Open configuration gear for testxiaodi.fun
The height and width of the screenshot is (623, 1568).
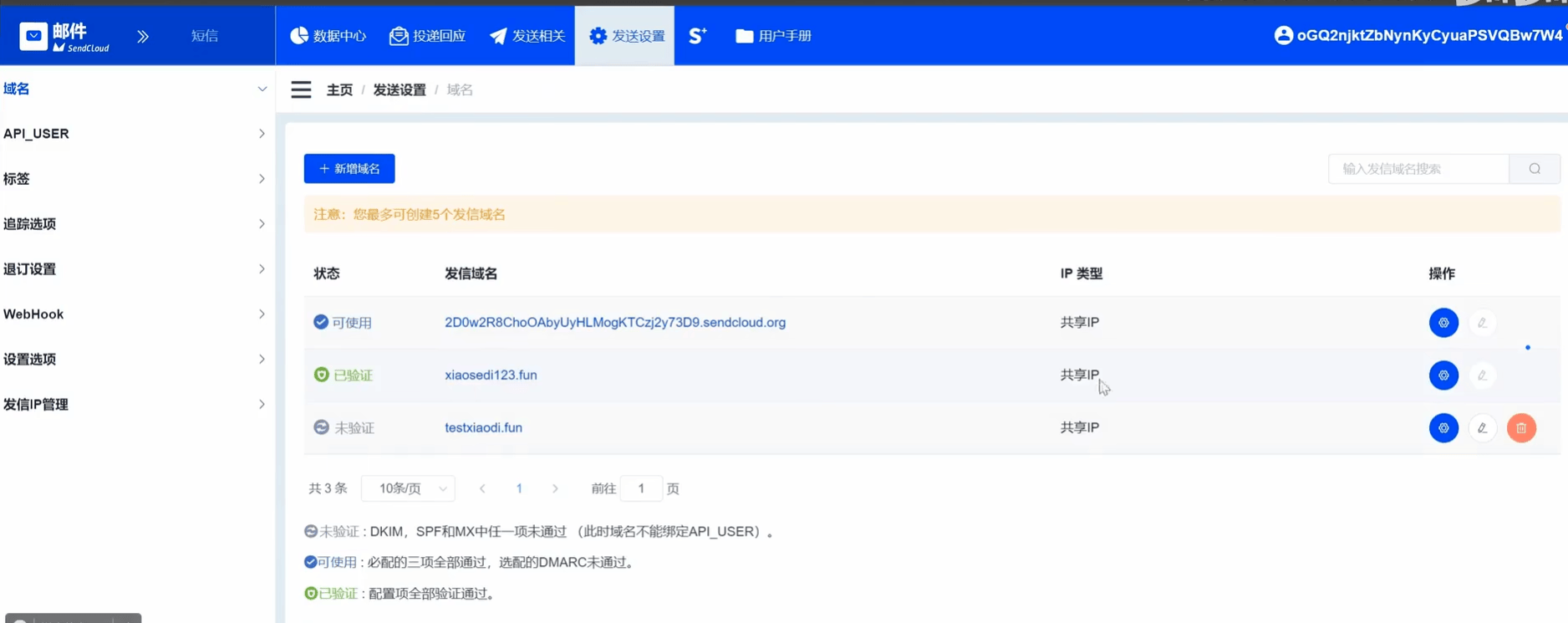(1443, 428)
